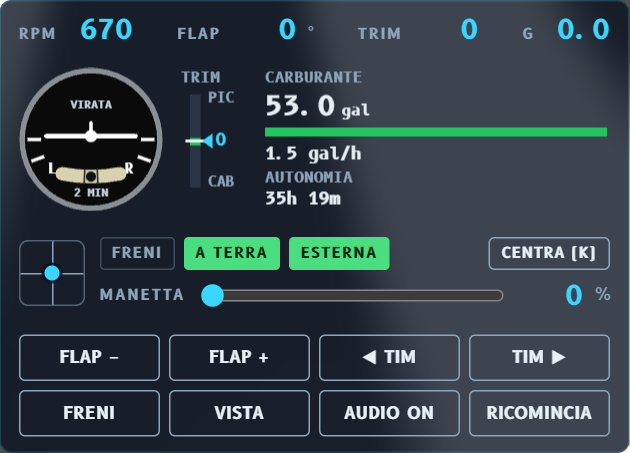Click the AUTONOMIA label
Image resolution: width=630 pixels, height=453 pixels.
pos(309,177)
